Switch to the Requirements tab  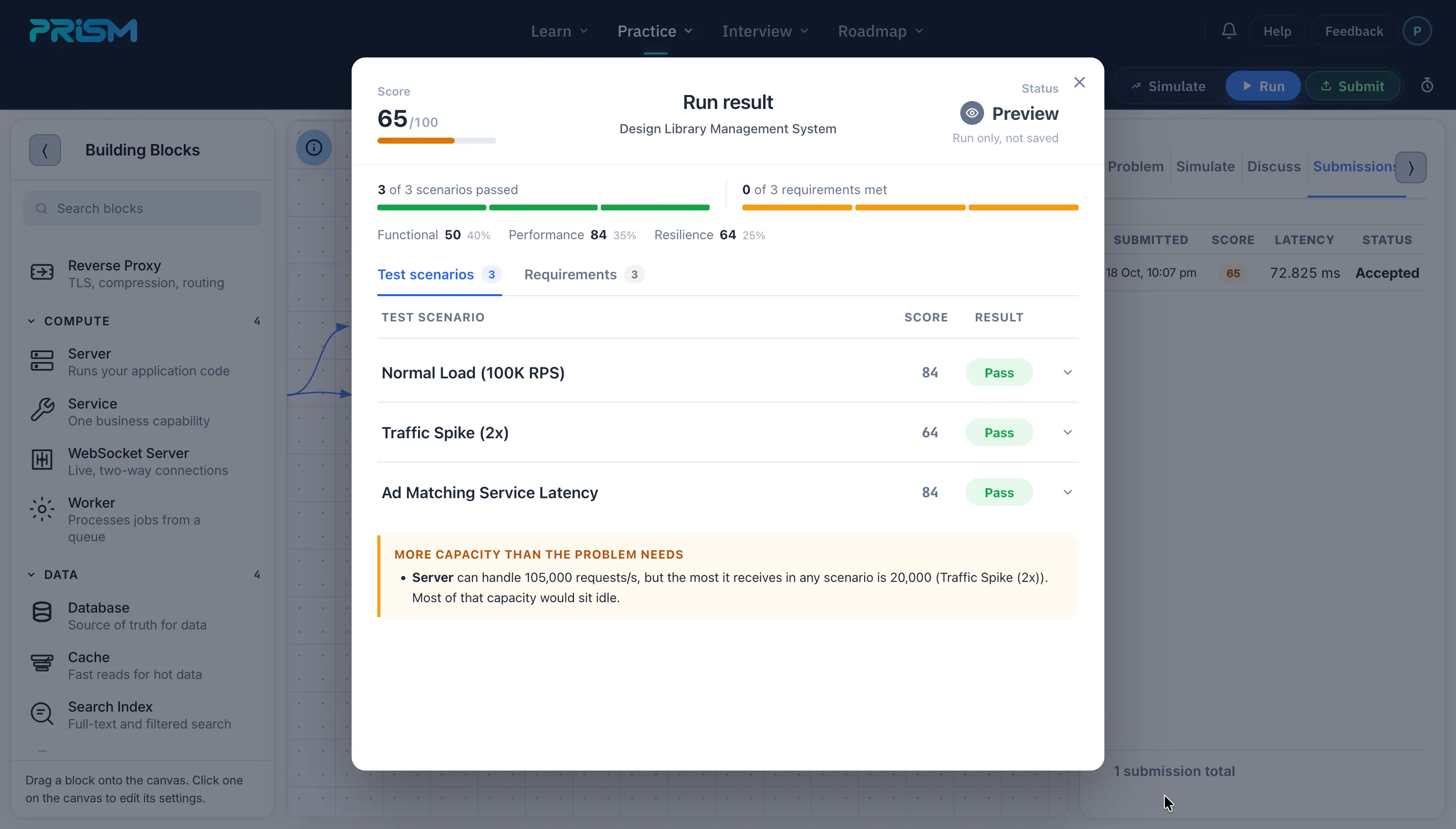click(x=584, y=274)
